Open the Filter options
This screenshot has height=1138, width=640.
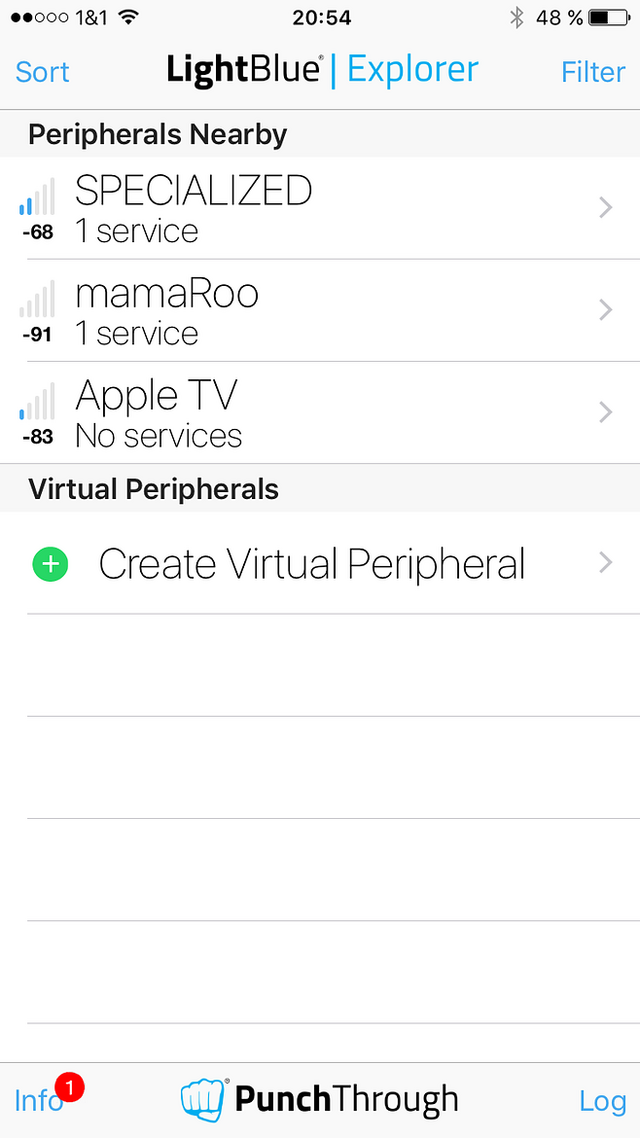[593, 72]
